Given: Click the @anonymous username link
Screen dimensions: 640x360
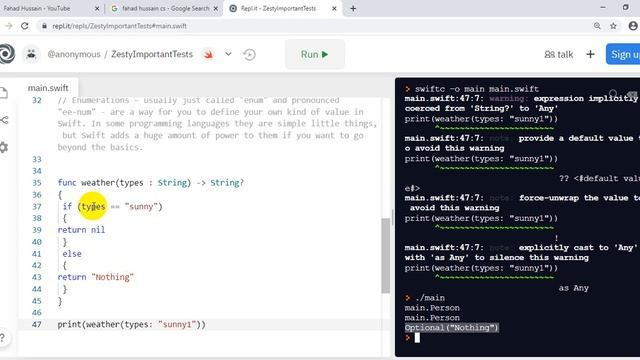Looking at the screenshot, I should pyautogui.click(x=73, y=54).
